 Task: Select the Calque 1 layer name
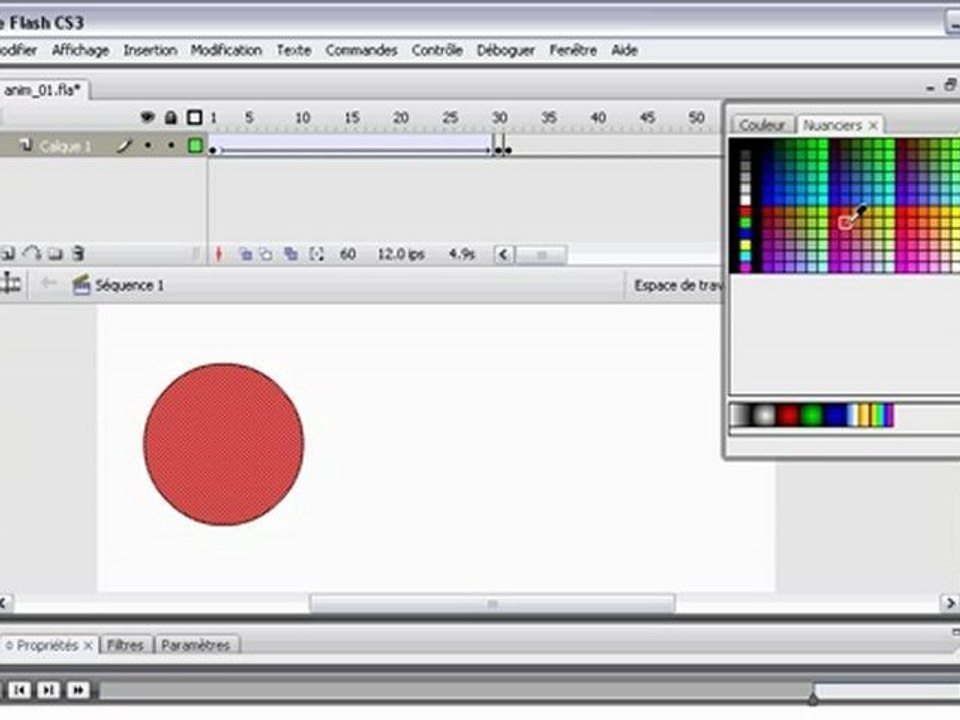pyautogui.click(x=65, y=146)
